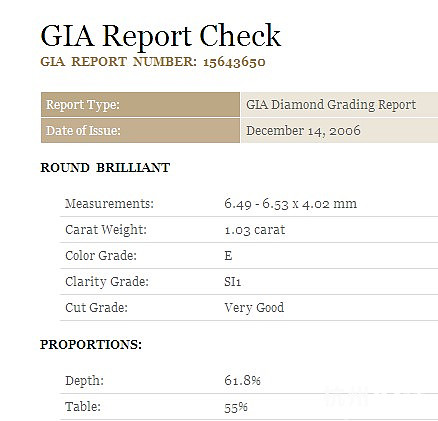Click the 1.03 carat value
The width and height of the screenshot is (438, 421).
pos(255,230)
